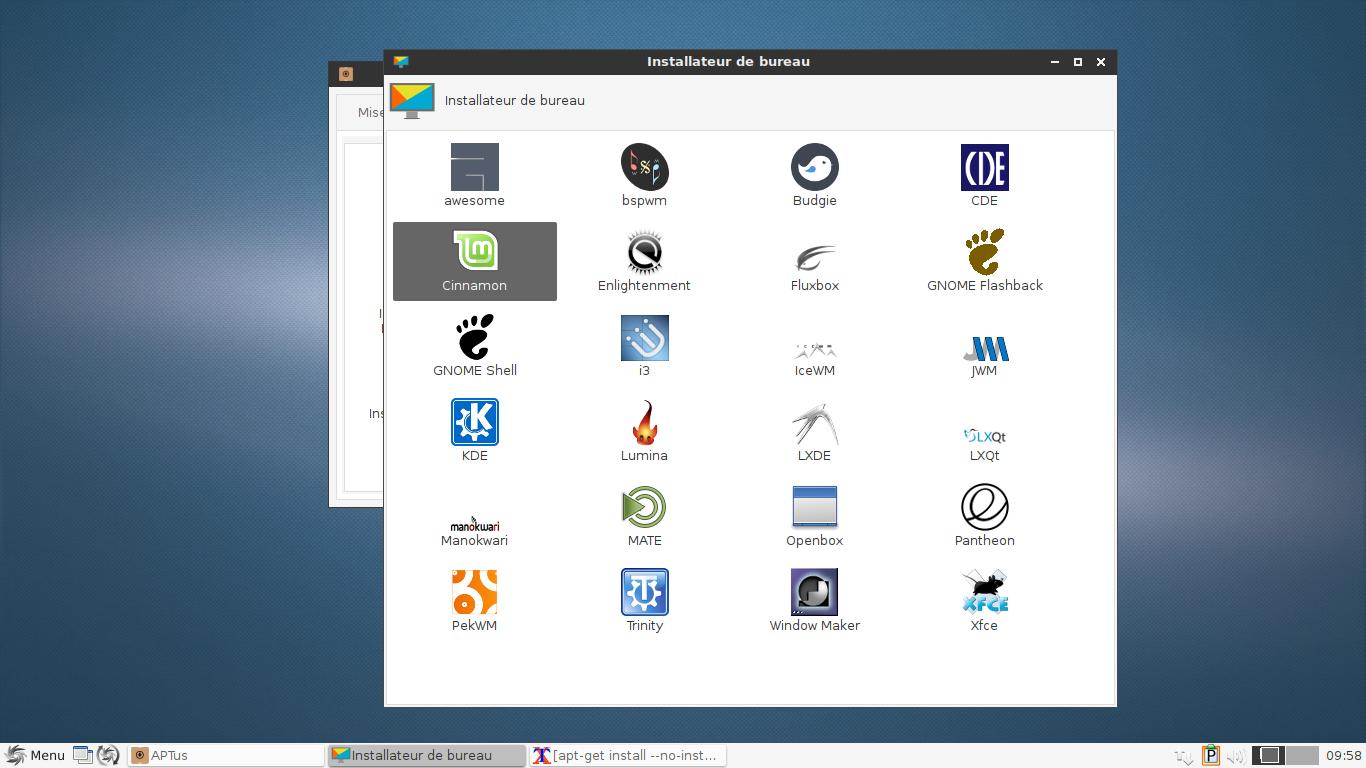Pick the Pantheon desktop icon
The height and width of the screenshot is (768, 1366).
[x=984, y=507]
